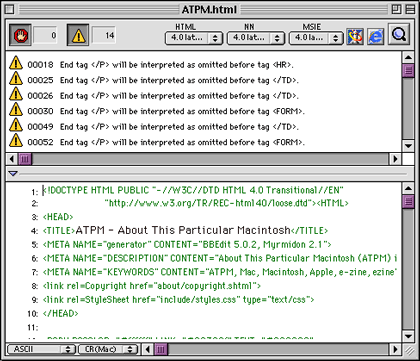Preview in Internet Explorer icon

pos(376,36)
